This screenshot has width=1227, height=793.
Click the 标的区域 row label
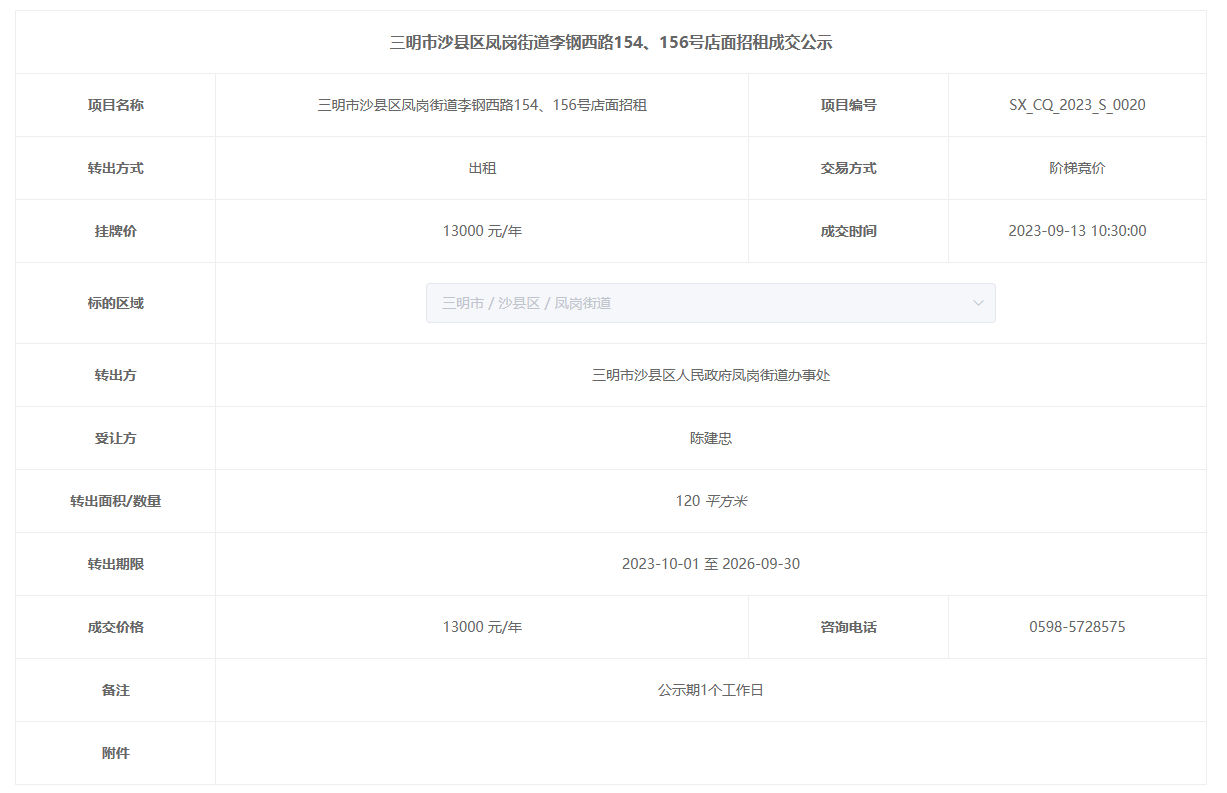click(x=115, y=303)
